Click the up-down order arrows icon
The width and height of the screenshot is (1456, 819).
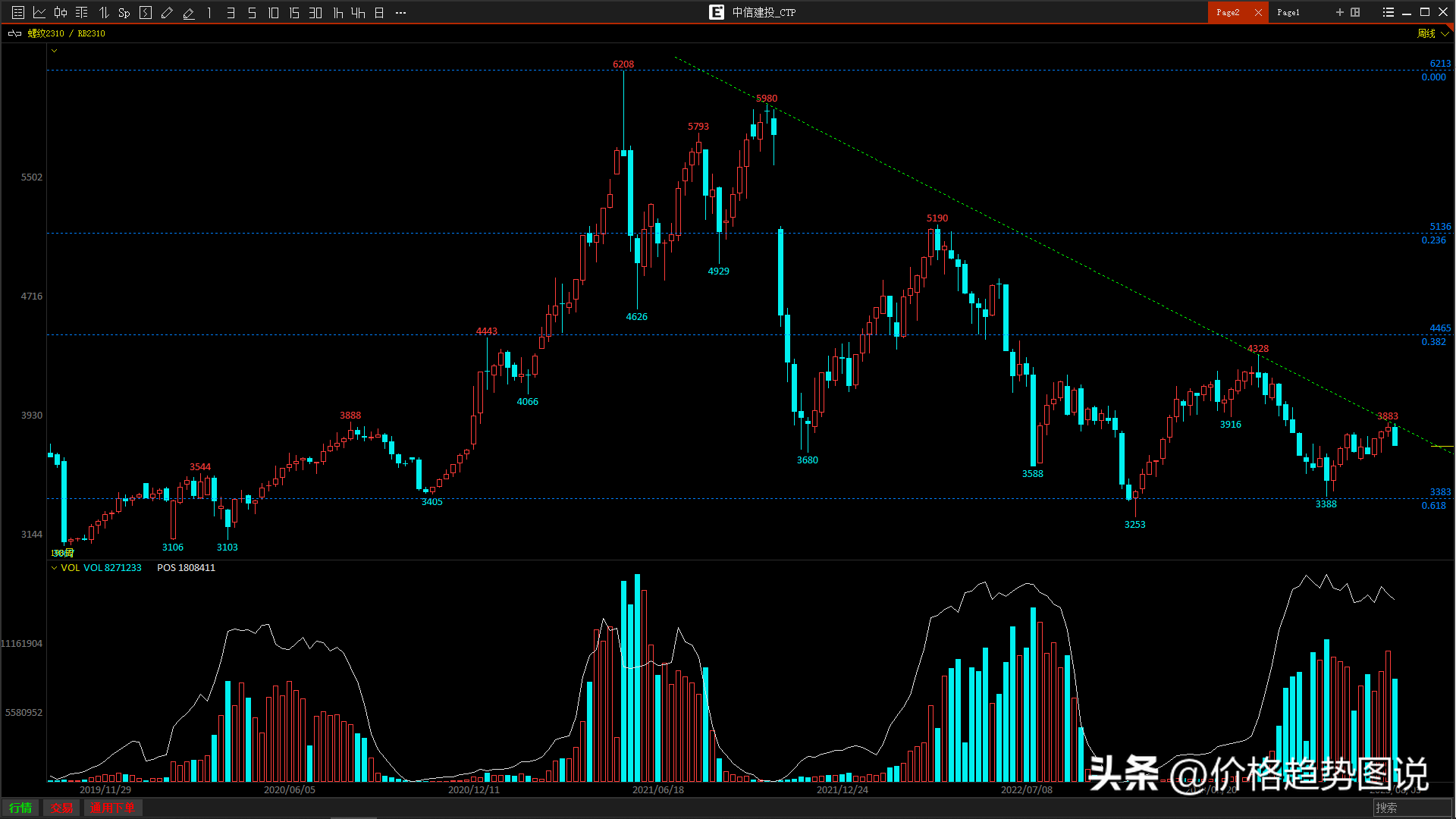click(104, 12)
